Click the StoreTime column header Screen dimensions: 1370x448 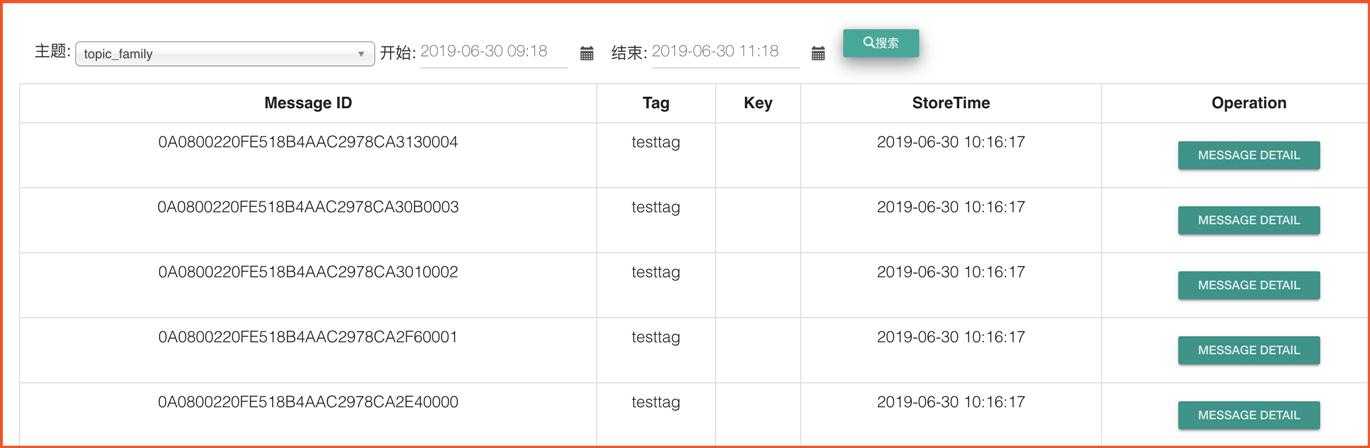click(x=951, y=103)
